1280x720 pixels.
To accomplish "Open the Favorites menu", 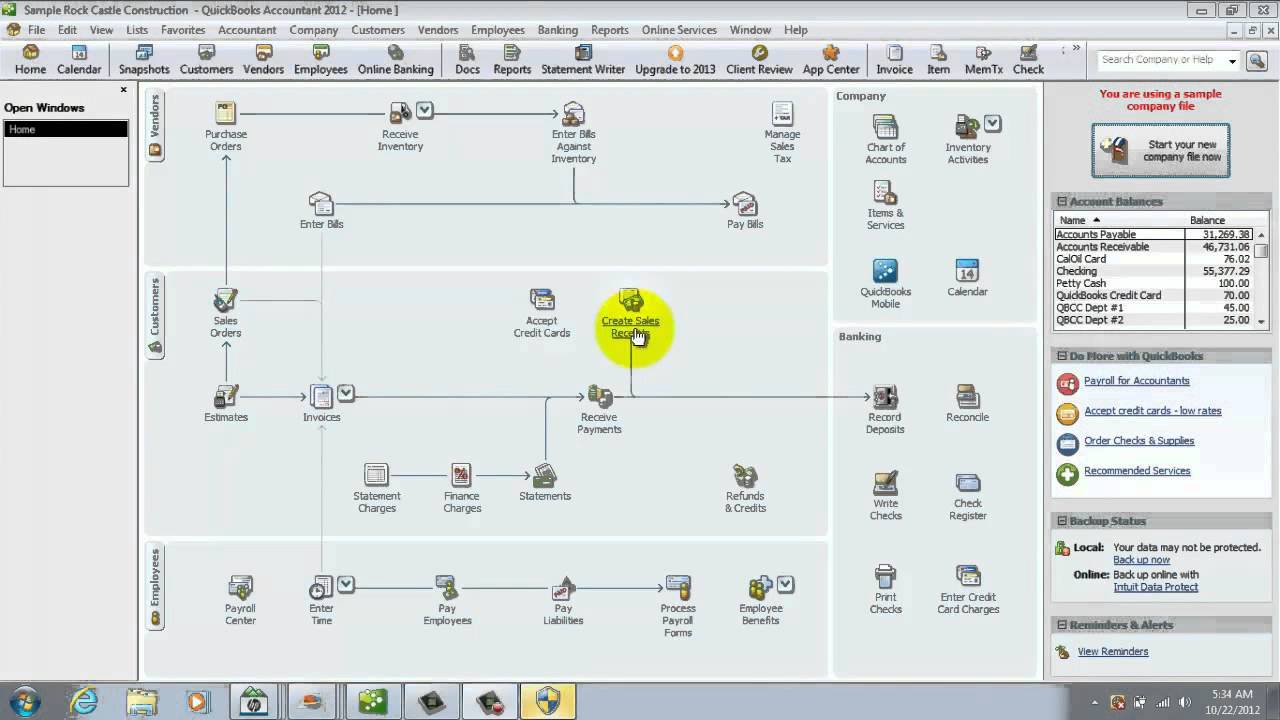I will pyautogui.click(x=183, y=30).
